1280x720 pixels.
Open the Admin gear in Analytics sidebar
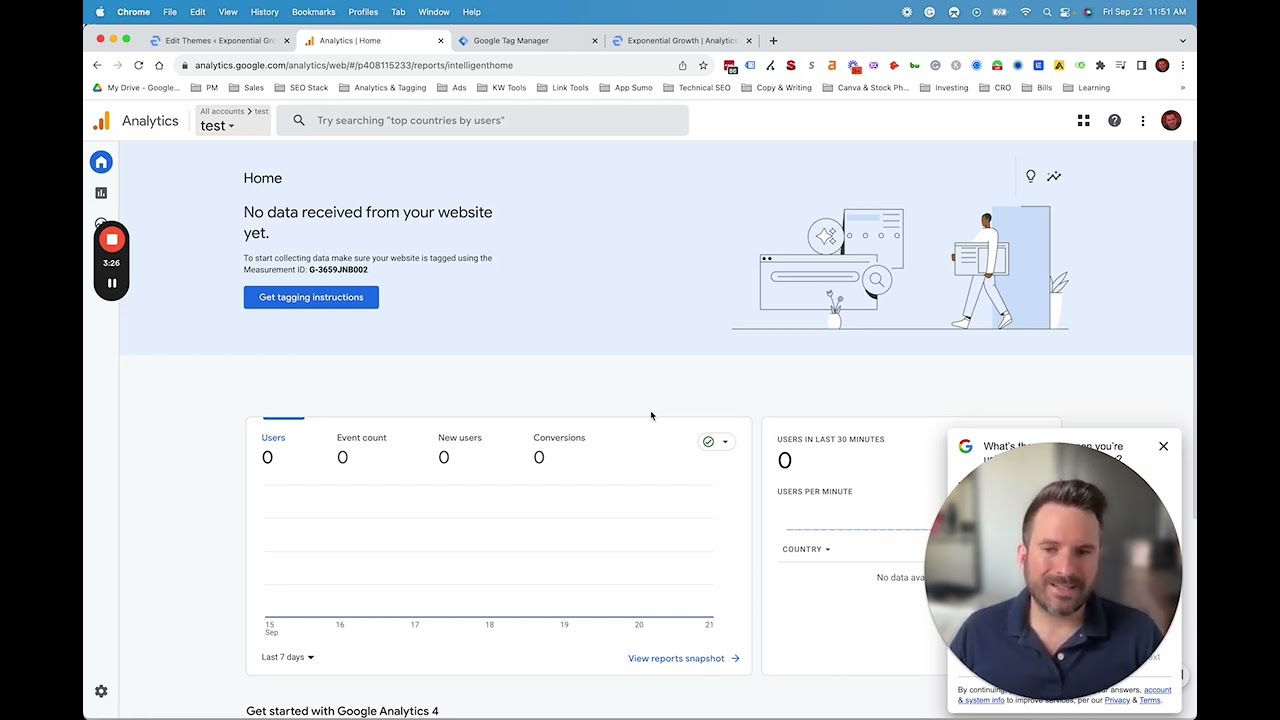point(101,691)
